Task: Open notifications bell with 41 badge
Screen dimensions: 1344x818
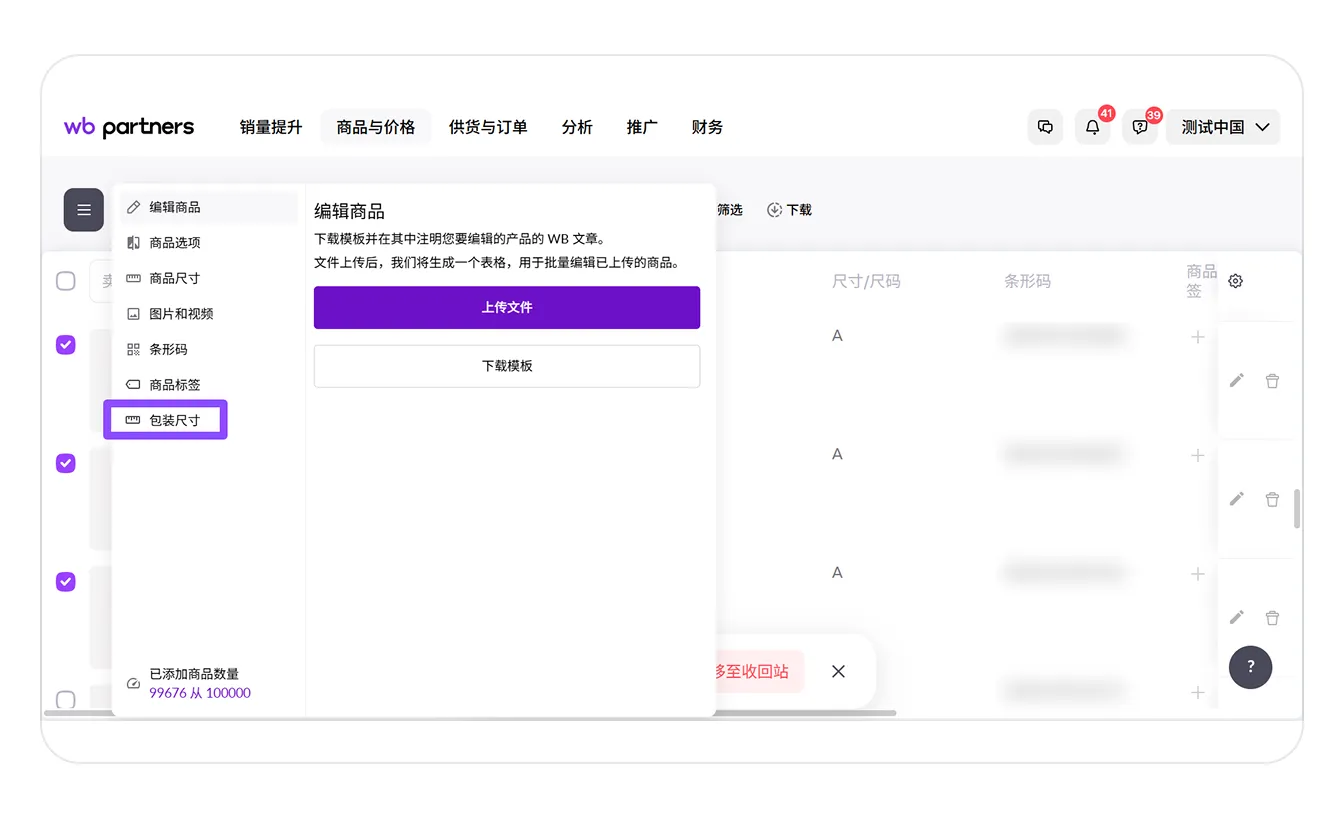Action: pos(1092,127)
